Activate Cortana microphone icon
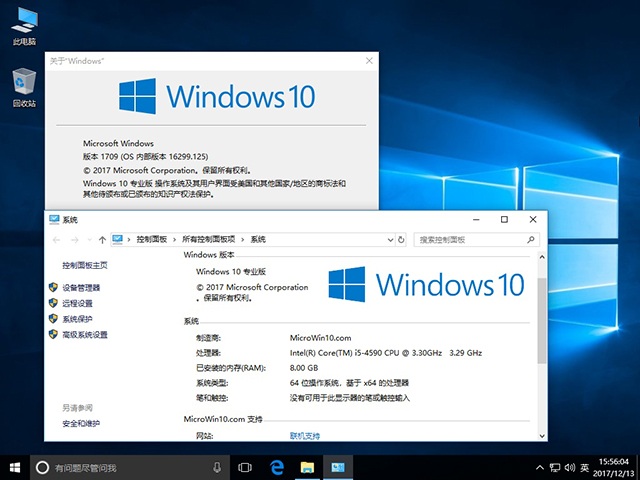The image size is (640, 480). coord(217,468)
